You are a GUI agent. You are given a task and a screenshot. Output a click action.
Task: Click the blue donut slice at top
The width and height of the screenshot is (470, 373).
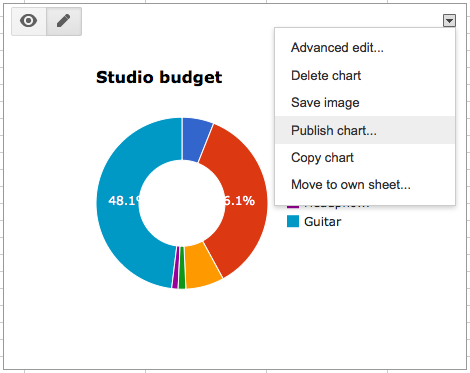click(x=195, y=139)
